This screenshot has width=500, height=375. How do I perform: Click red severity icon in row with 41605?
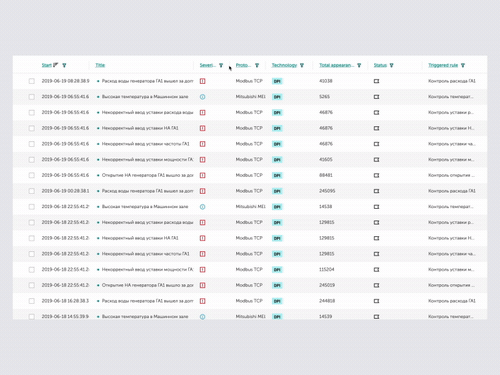202,160
